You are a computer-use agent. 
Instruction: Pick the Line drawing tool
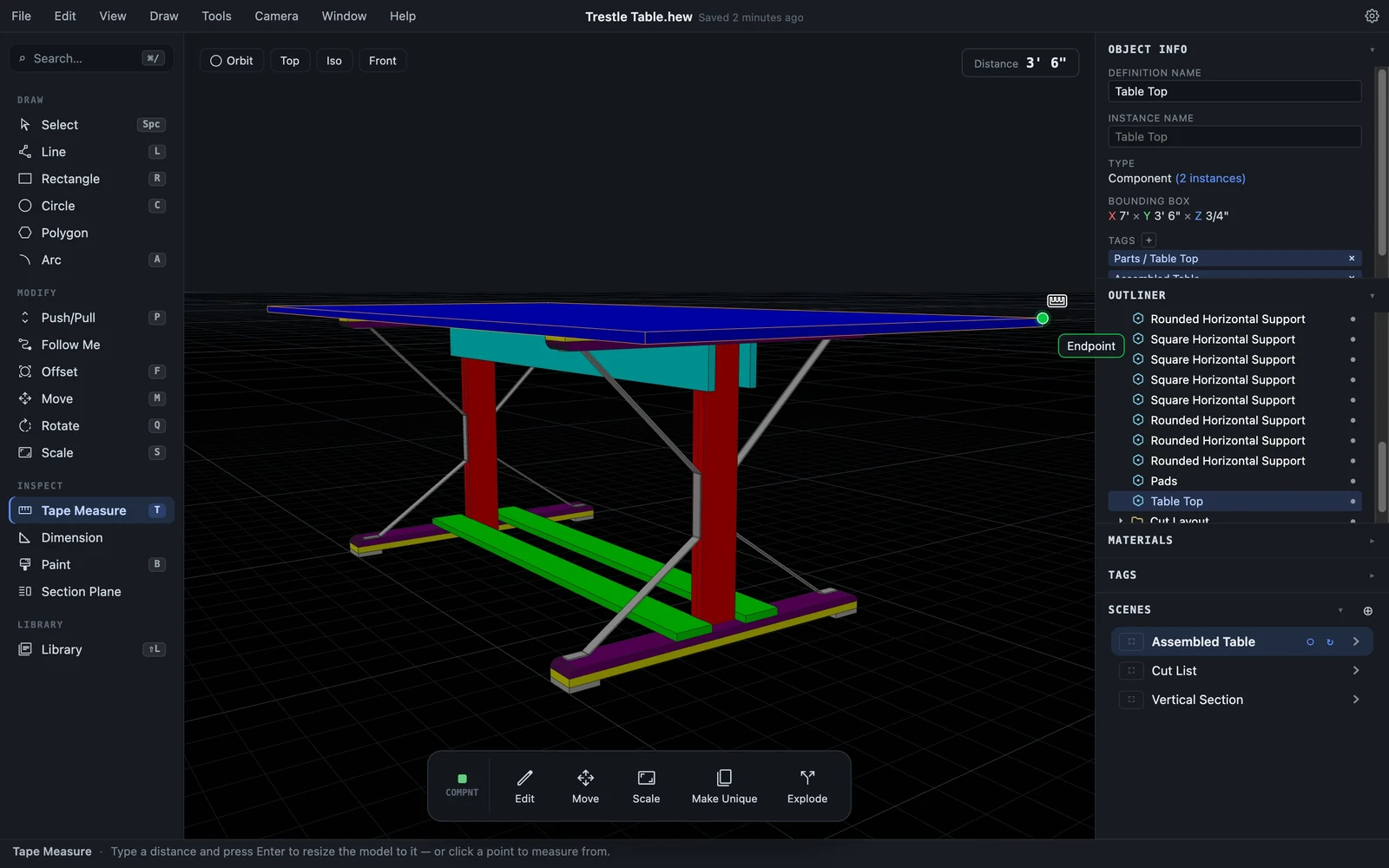(x=91, y=151)
